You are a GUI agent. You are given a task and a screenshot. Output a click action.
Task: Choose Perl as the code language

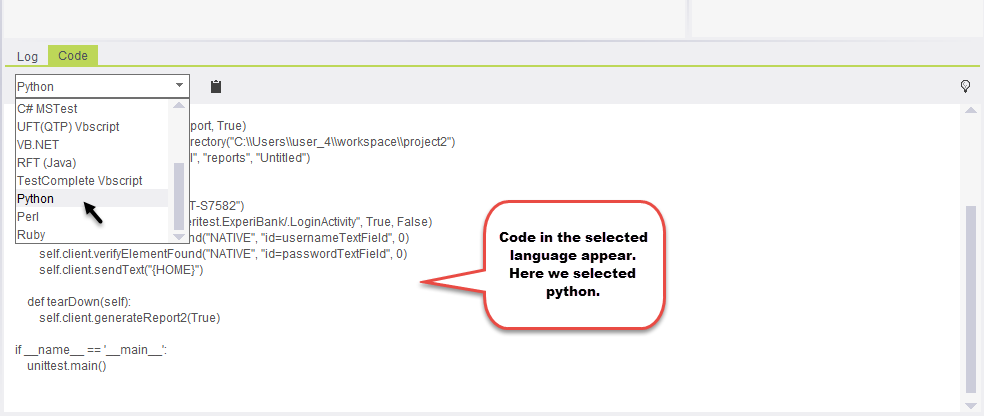[x=28, y=217]
